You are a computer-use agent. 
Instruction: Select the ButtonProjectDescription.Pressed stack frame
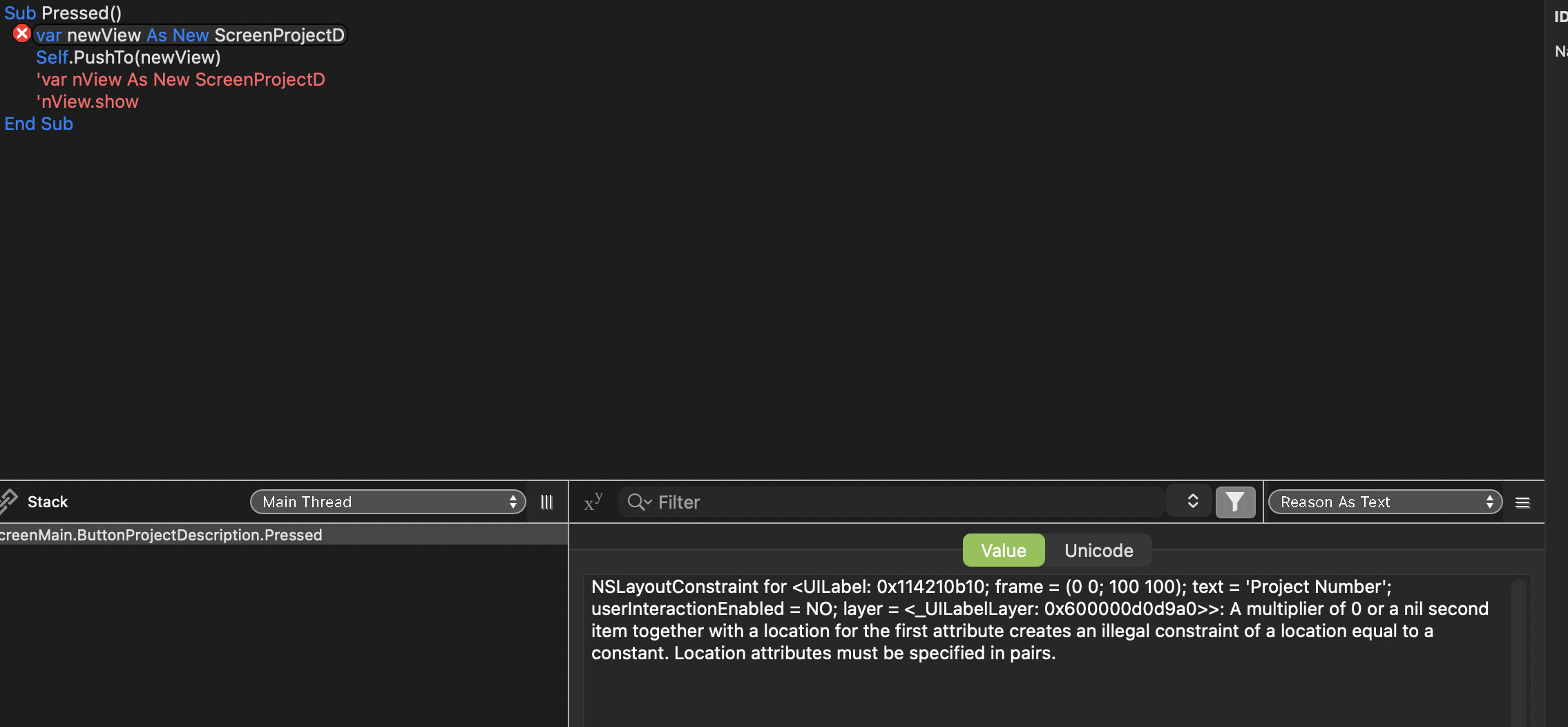tap(161, 535)
